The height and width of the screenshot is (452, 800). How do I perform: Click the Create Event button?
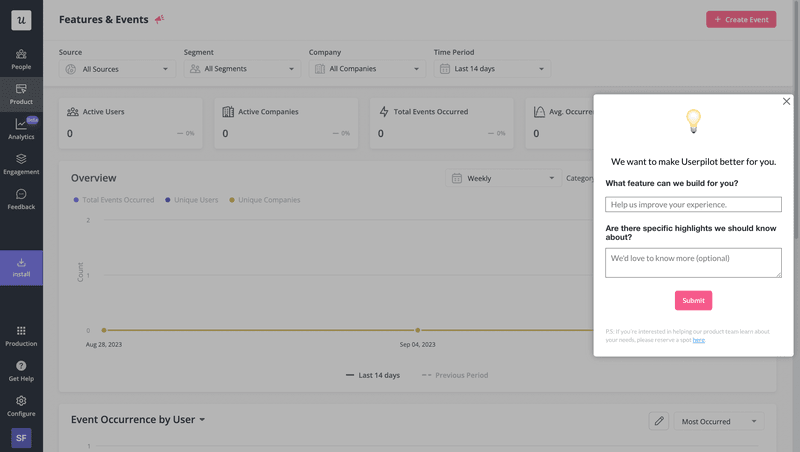pos(741,19)
